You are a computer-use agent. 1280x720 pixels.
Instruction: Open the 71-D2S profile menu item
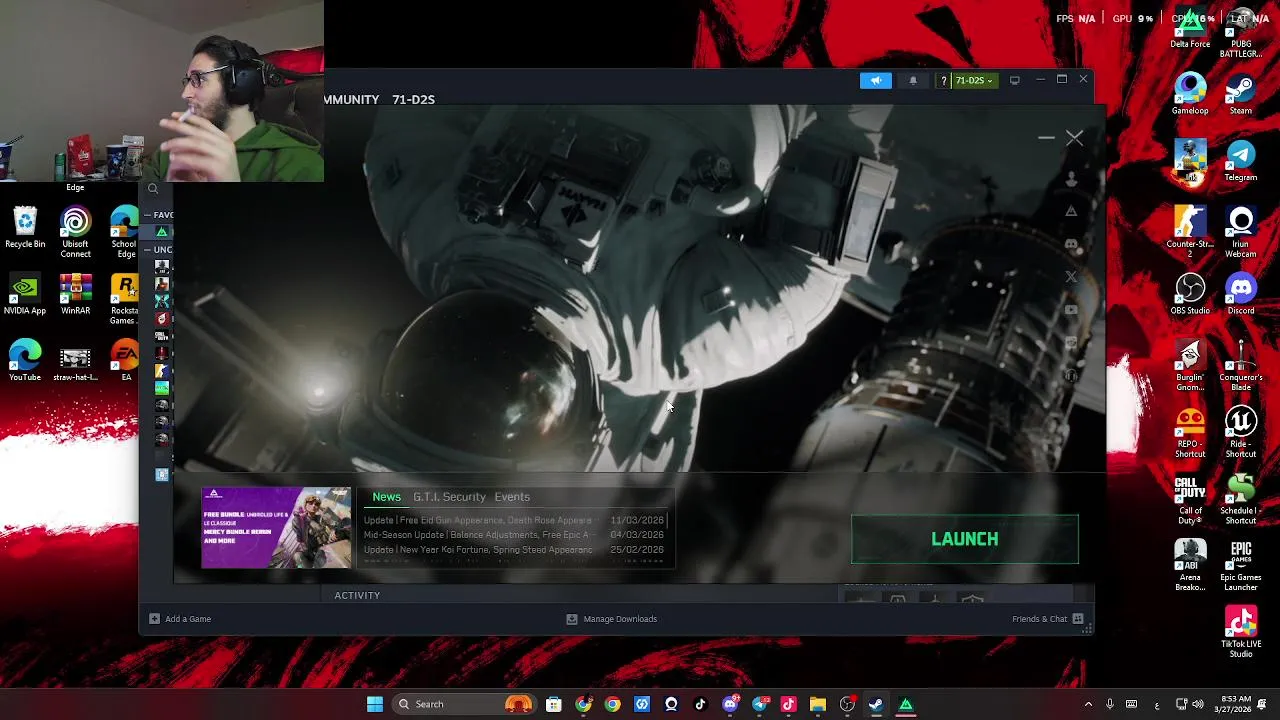click(x=413, y=100)
